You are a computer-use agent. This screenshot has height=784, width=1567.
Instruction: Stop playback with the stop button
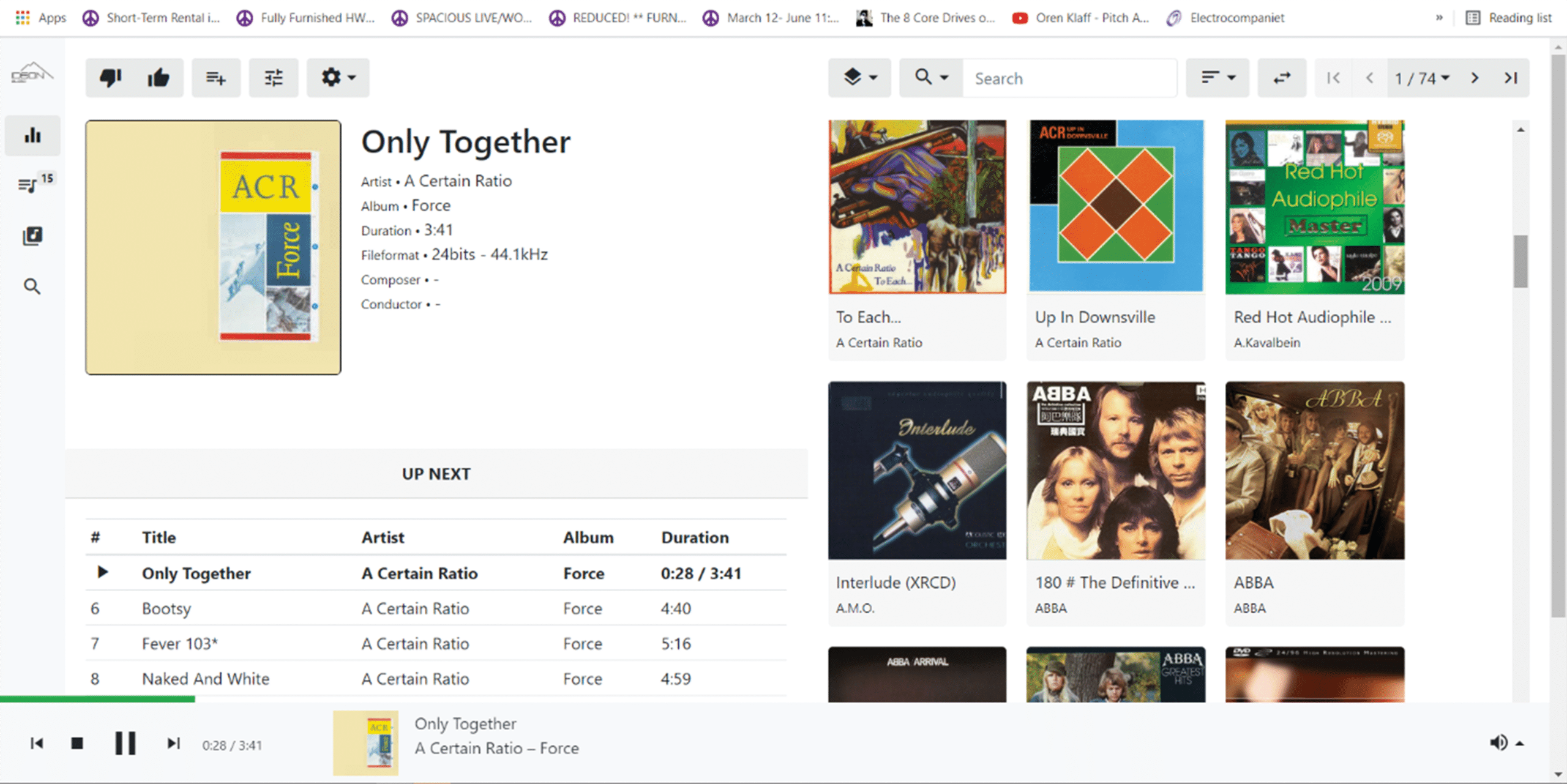(77, 743)
